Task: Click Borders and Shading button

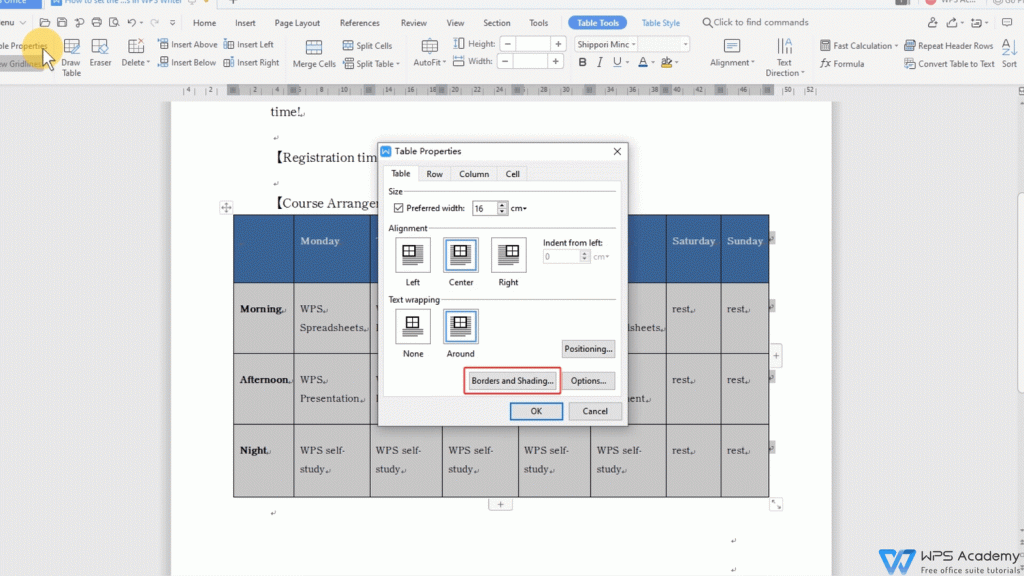Action: 512,381
